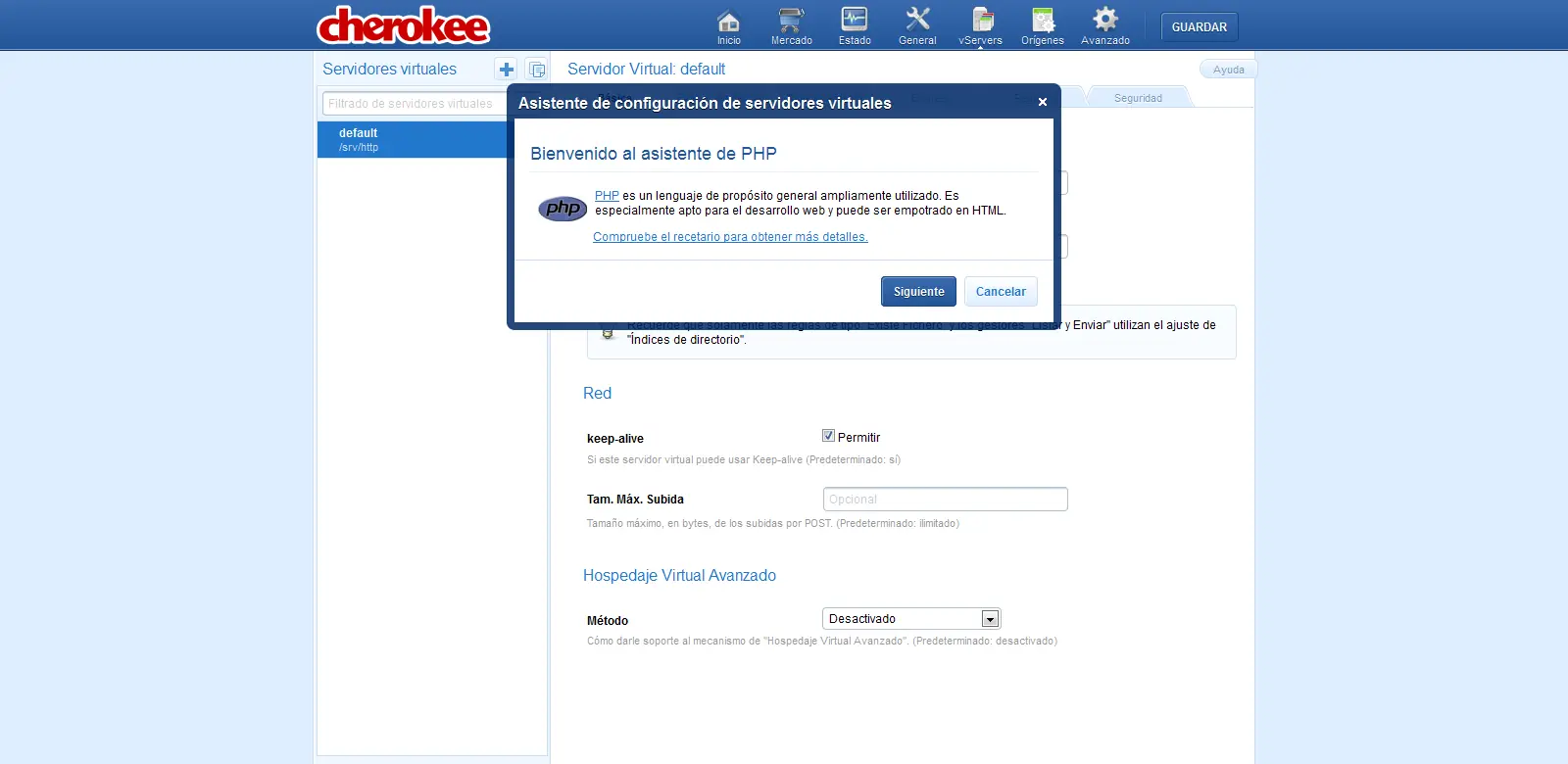
Task: Click the GUARDAR button
Action: click(x=1200, y=27)
